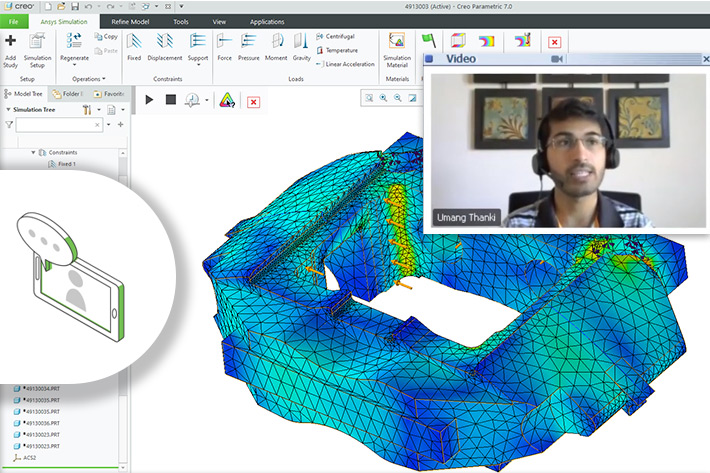Stop the running simulation
Screen dimensions: 710x473
click(x=170, y=100)
